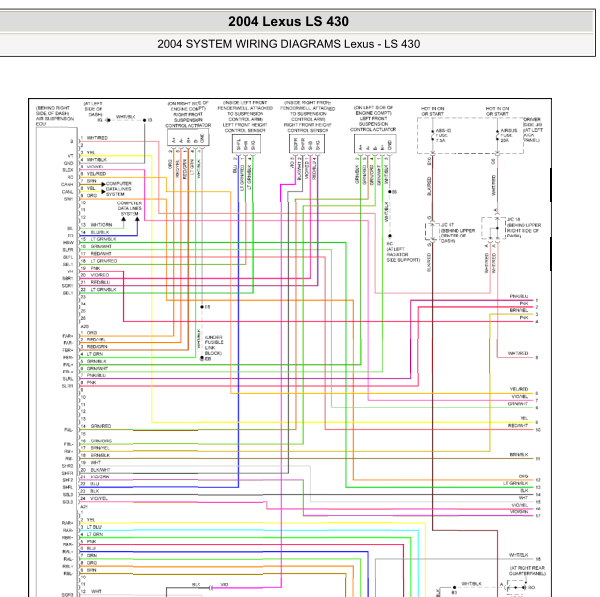This screenshot has height=597, width=600.
Task: Click the 'A21' connector label
Action: click(x=84, y=506)
